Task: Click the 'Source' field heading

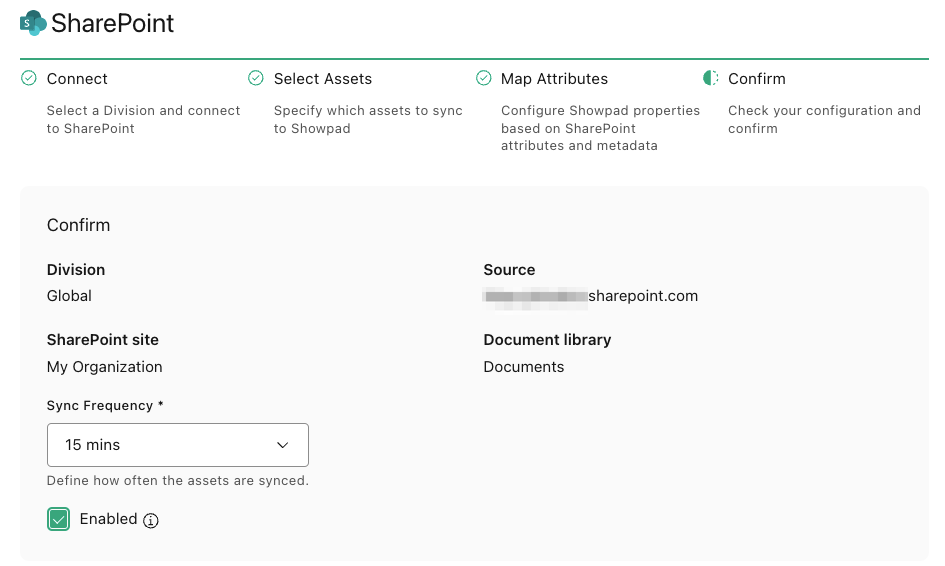Action: tap(509, 269)
